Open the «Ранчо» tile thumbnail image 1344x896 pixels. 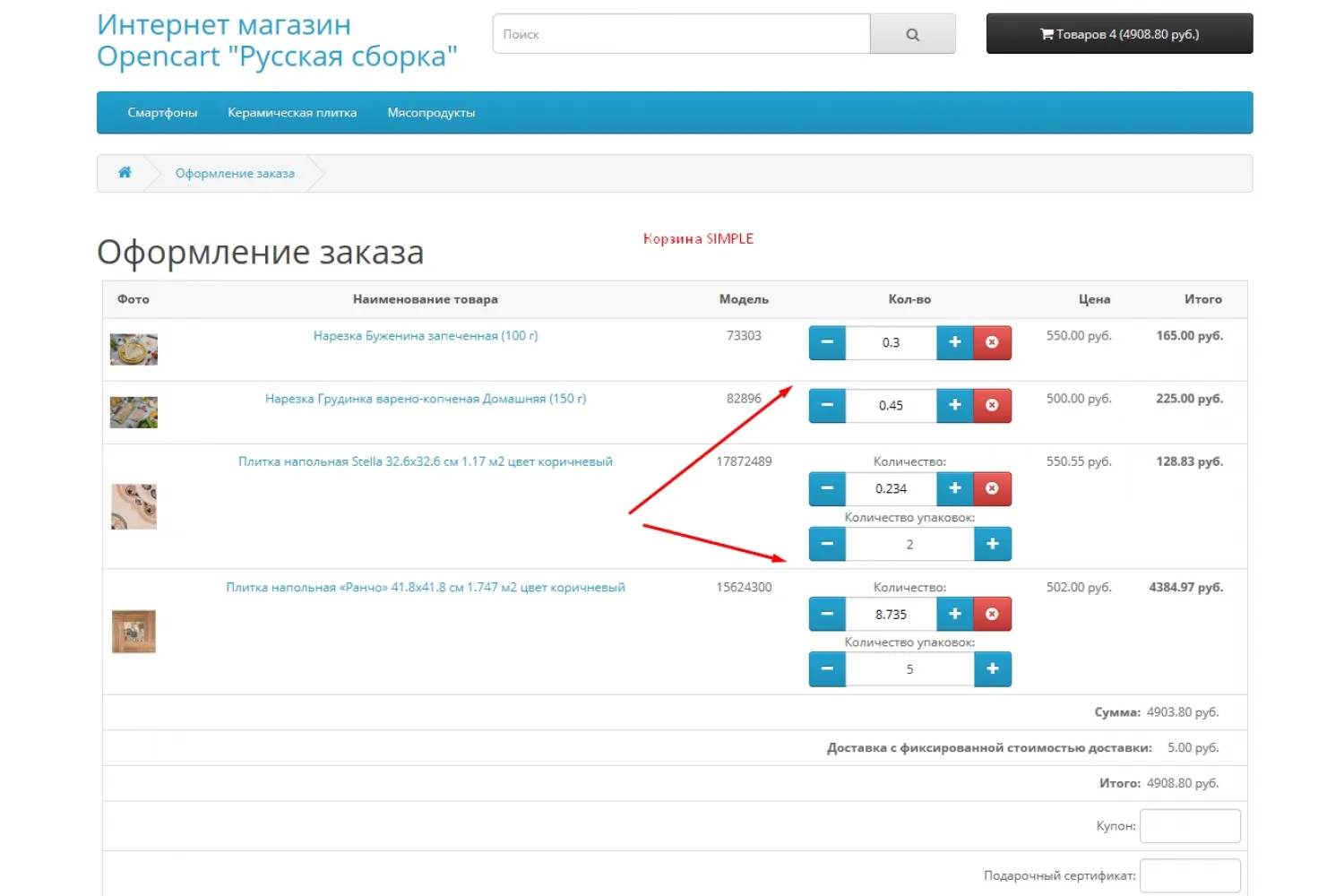pos(134,632)
